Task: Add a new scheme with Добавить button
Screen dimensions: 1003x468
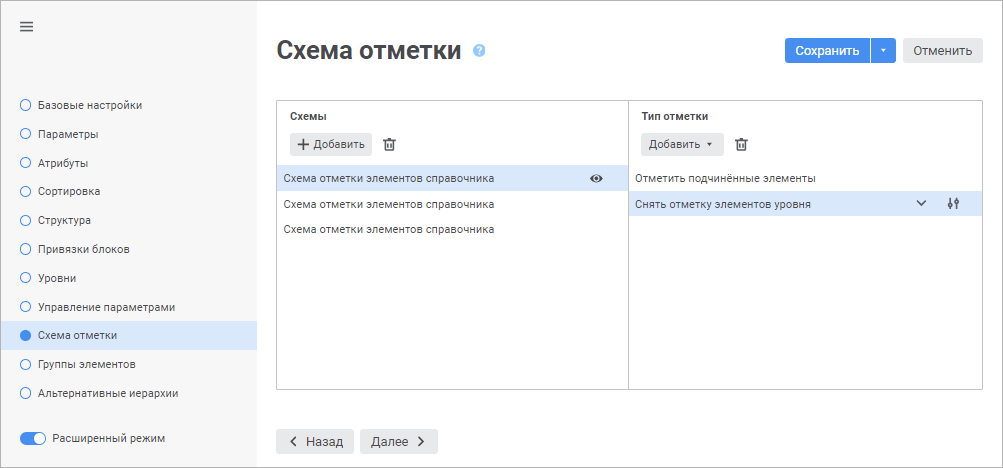Action: pyautogui.click(x=331, y=145)
